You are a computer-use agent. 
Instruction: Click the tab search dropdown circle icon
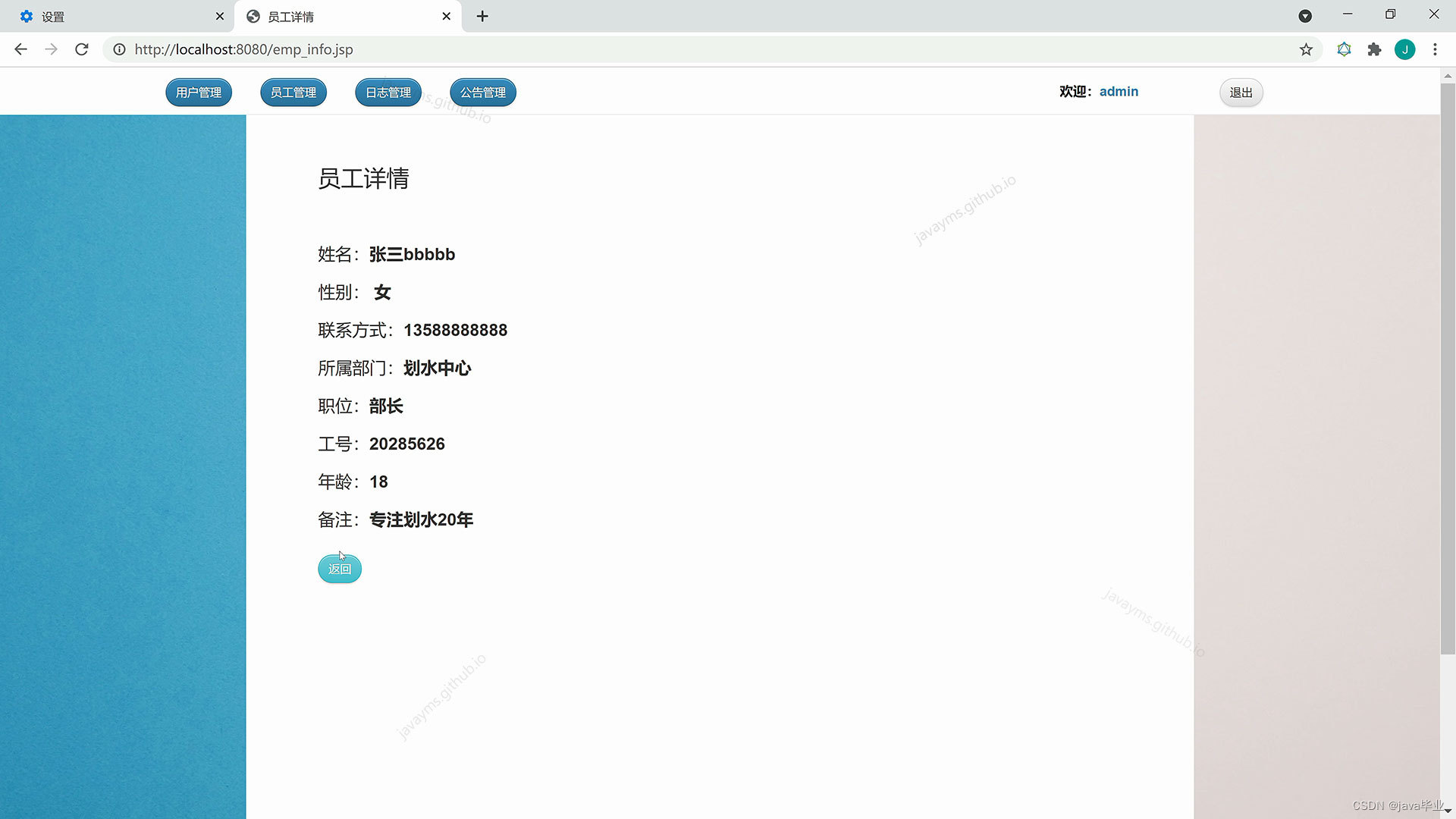coord(1305,16)
